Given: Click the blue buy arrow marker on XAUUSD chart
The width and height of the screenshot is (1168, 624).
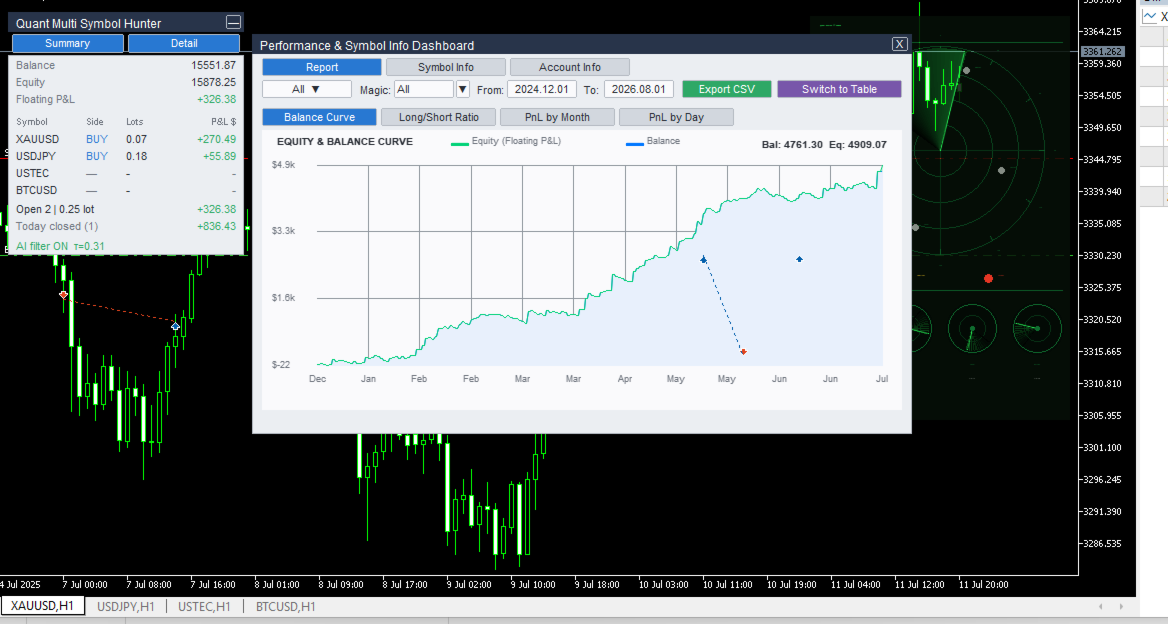Looking at the screenshot, I should (175, 326).
